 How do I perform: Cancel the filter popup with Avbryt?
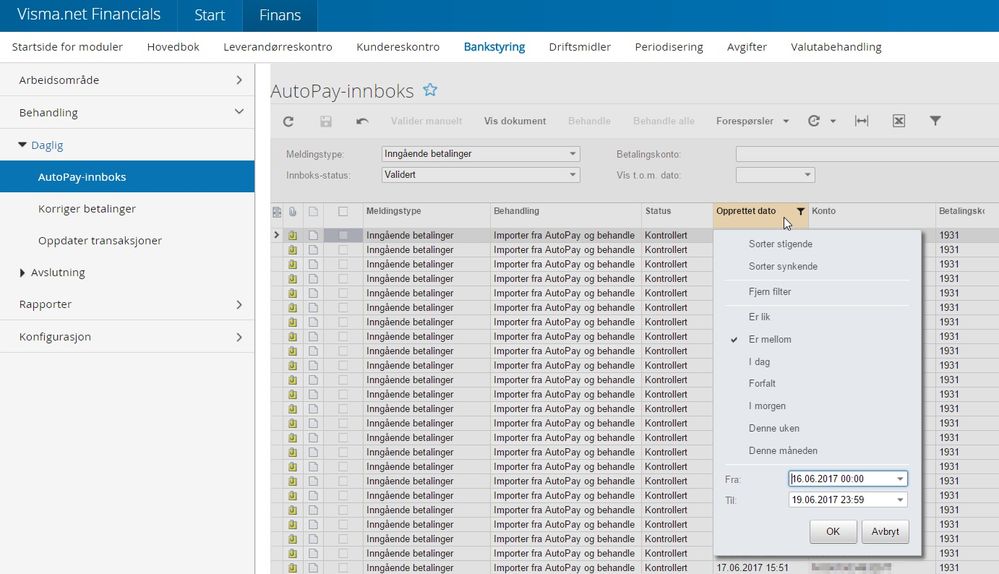(885, 531)
